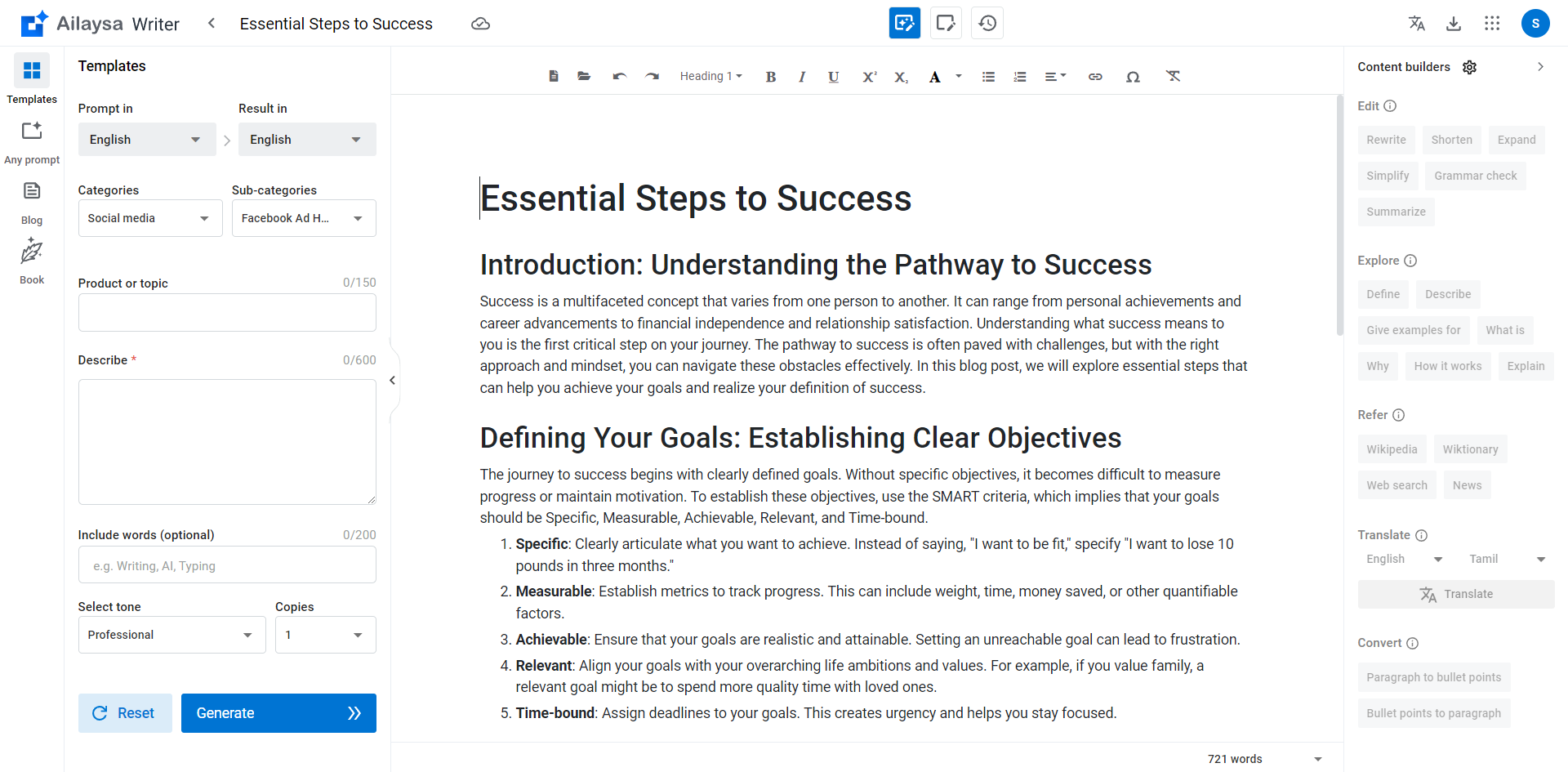Switch to the Blog sidebar tab
The image size is (1568, 772).
(x=32, y=203)
